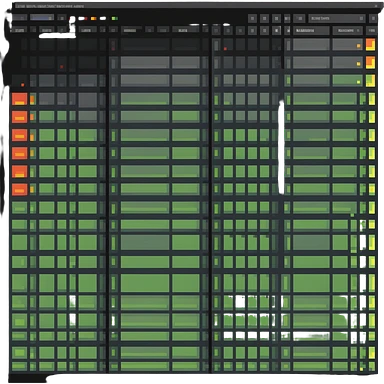
Task: Open the column header dropdown near the right edge
Action: [347, 31]
